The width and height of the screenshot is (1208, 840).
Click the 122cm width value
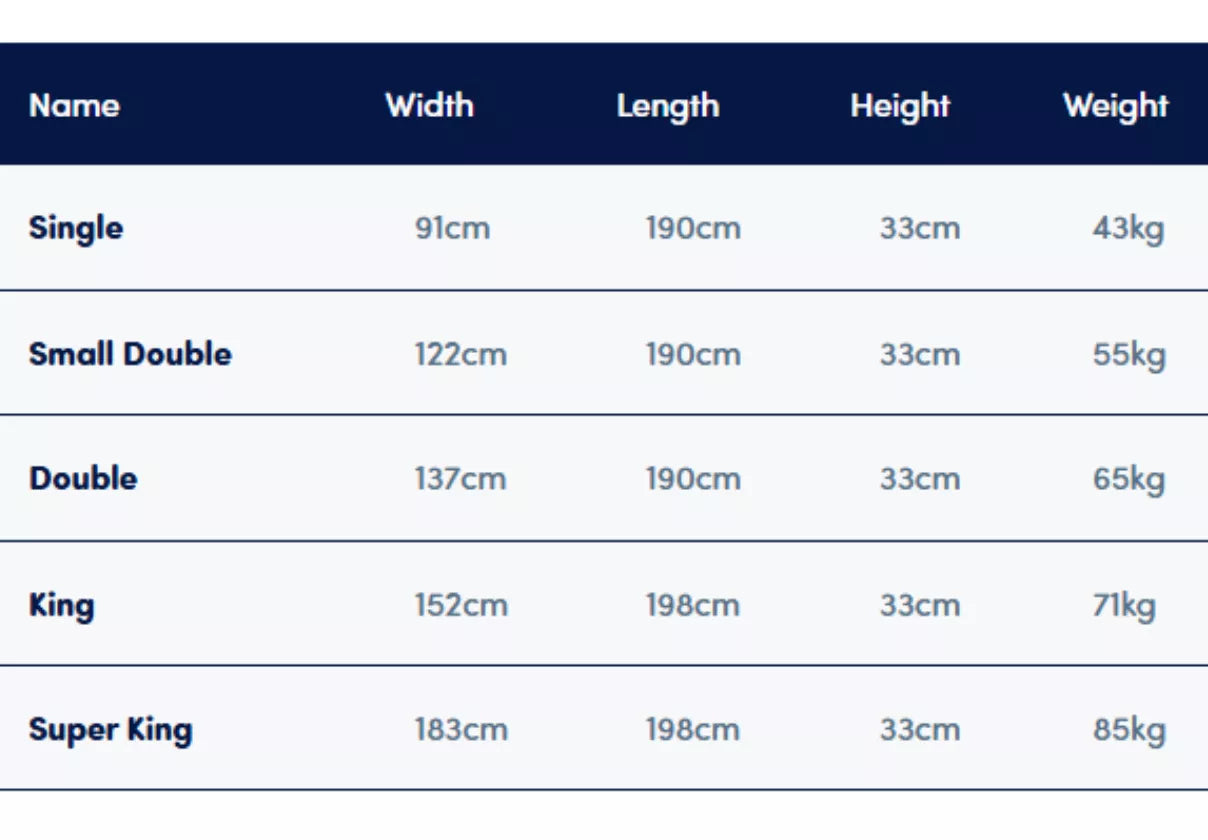(x=460, y=354)
